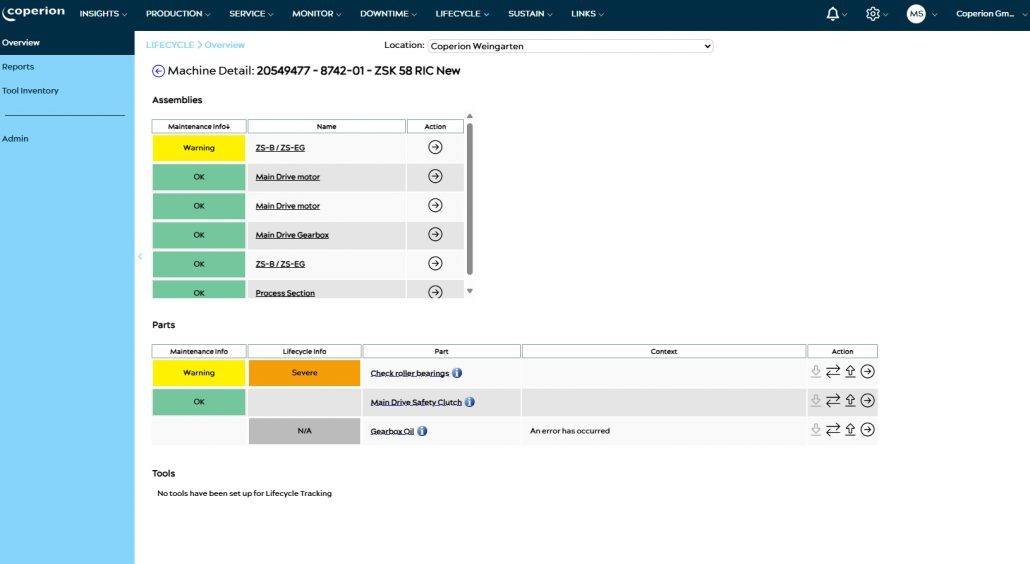
Task: Open the Check roller bearings part link
Action: point(410,373)
